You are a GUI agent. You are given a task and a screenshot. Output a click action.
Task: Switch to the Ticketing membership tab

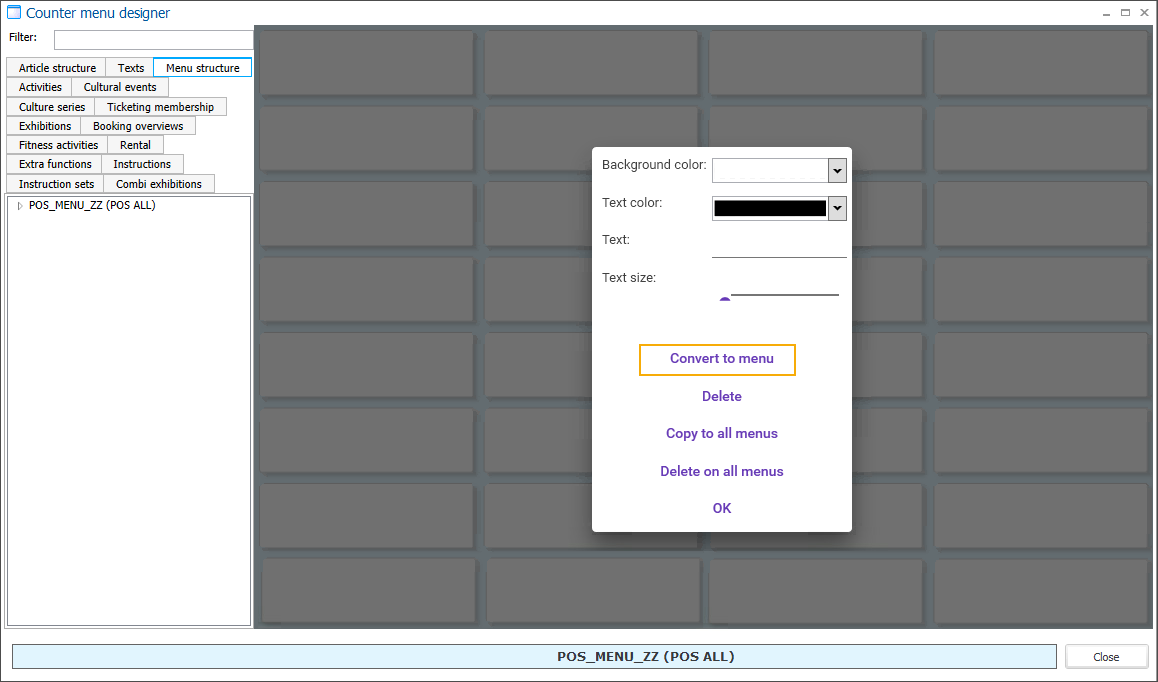tap(161, 106)
